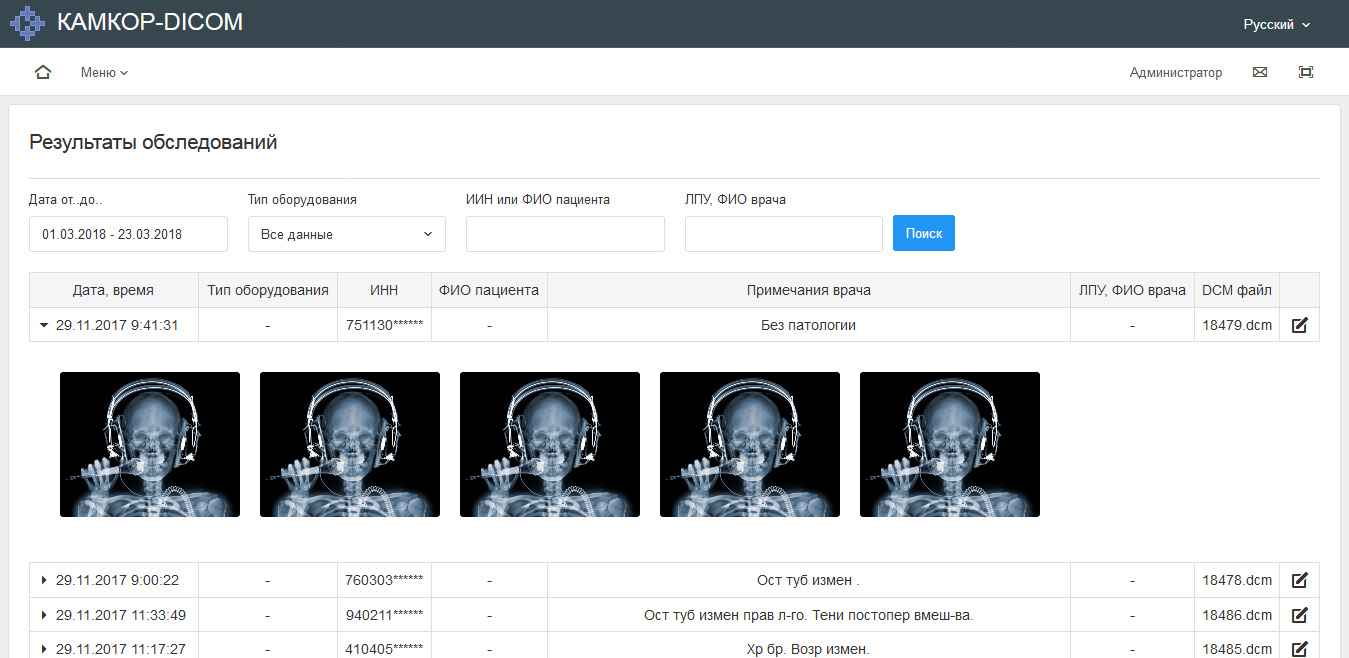Open the Тип оборудования dropdown
Viewport: 1349px width, 658px height.
346,234
